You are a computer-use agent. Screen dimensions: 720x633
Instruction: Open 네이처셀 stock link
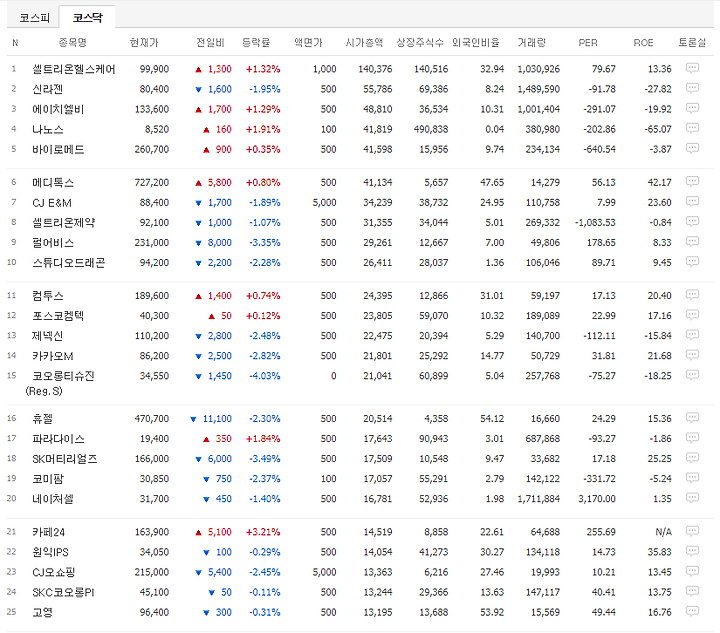53,499
